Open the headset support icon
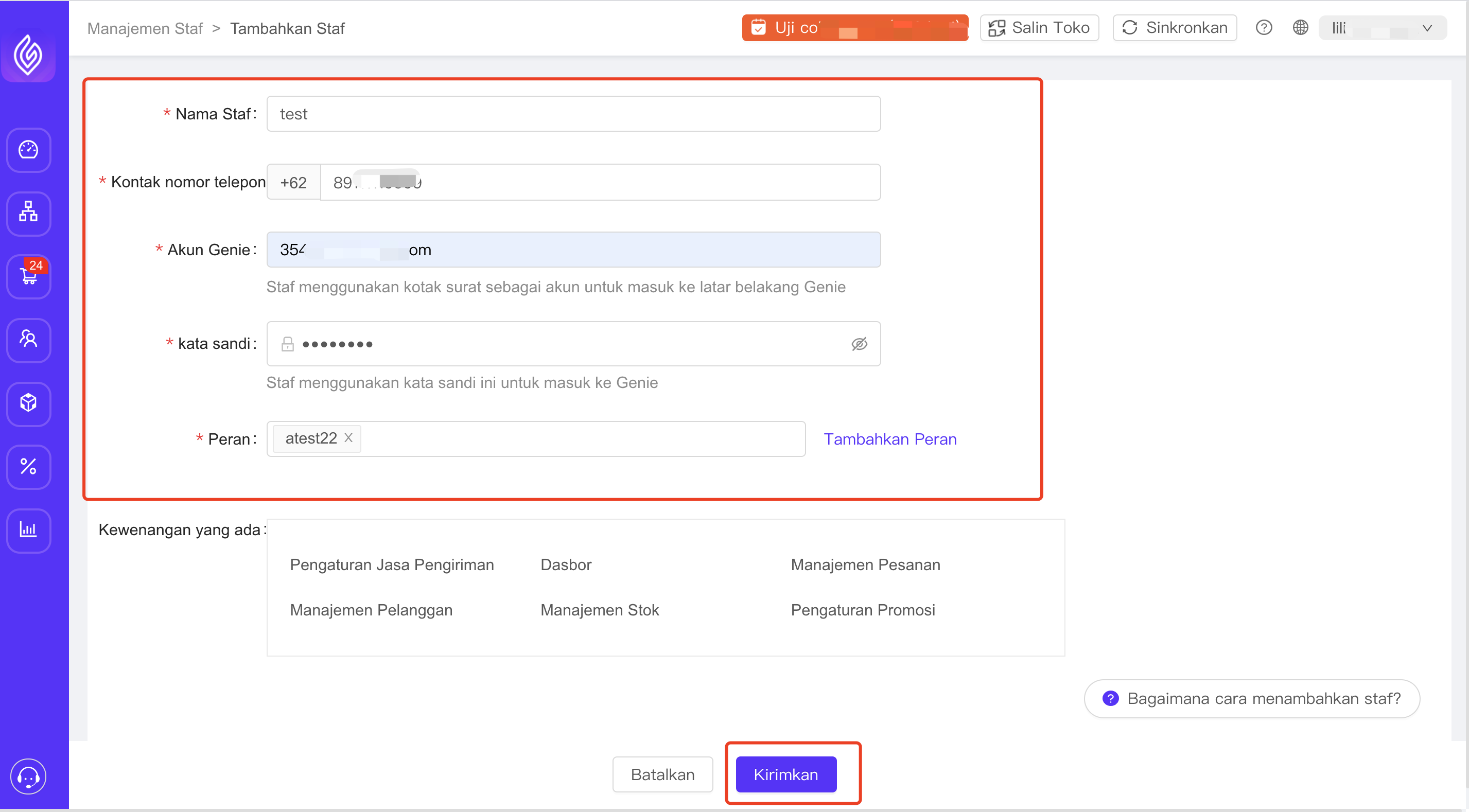 (28, 775)
